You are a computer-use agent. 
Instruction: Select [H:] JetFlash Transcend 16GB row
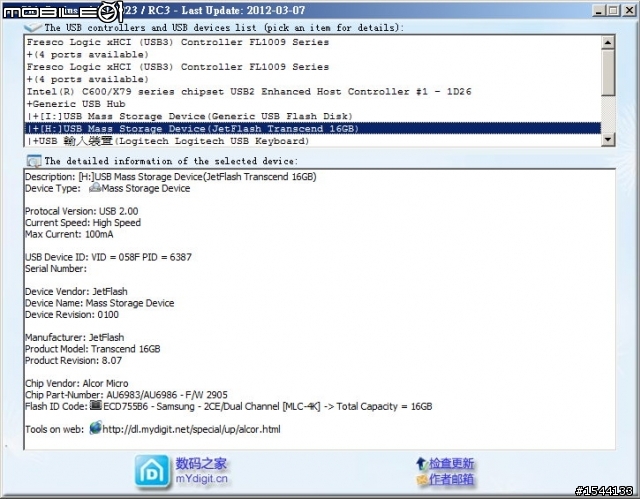coord(313,128)
